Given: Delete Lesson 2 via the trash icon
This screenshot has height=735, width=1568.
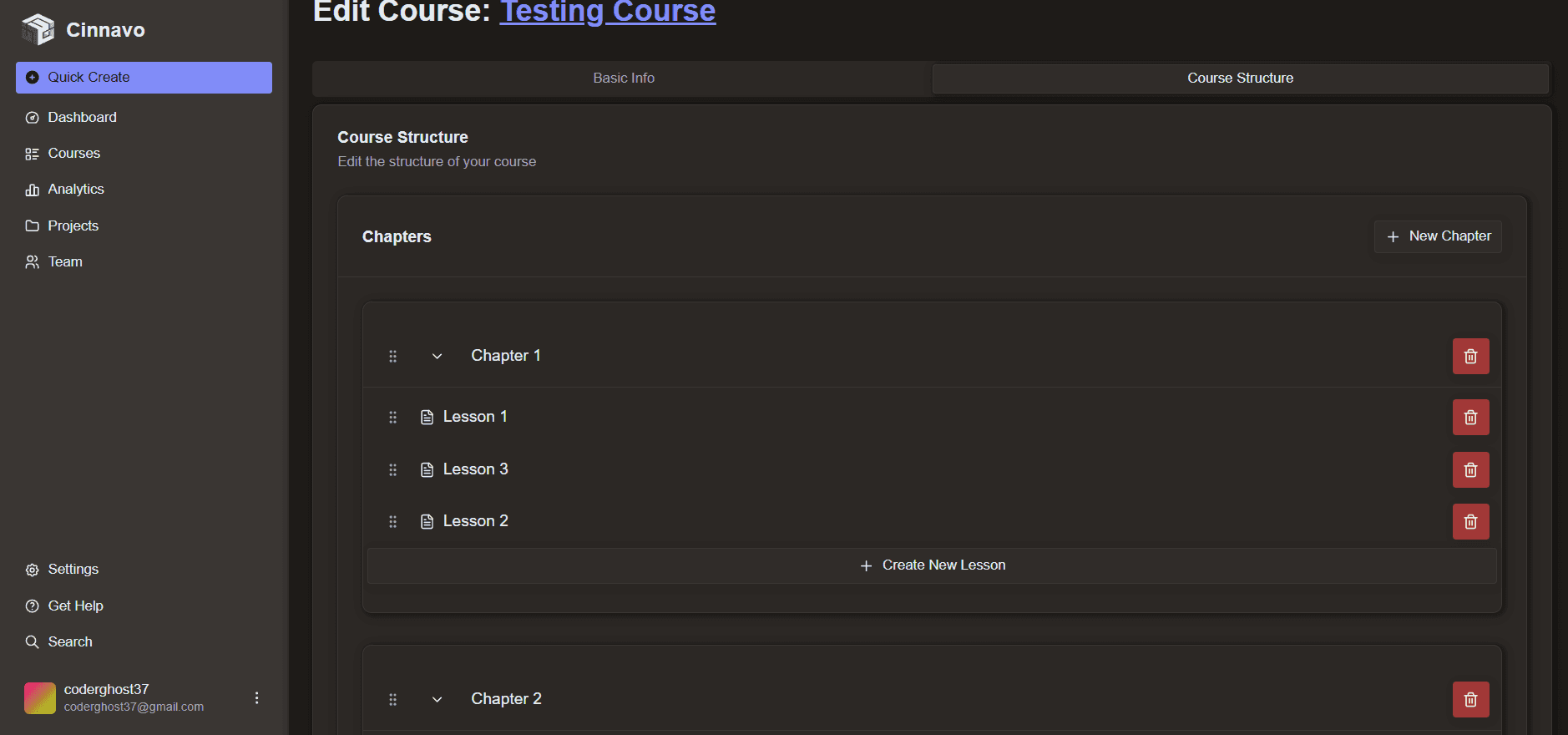Looking at the screenshot, I should coord(1470,522).
